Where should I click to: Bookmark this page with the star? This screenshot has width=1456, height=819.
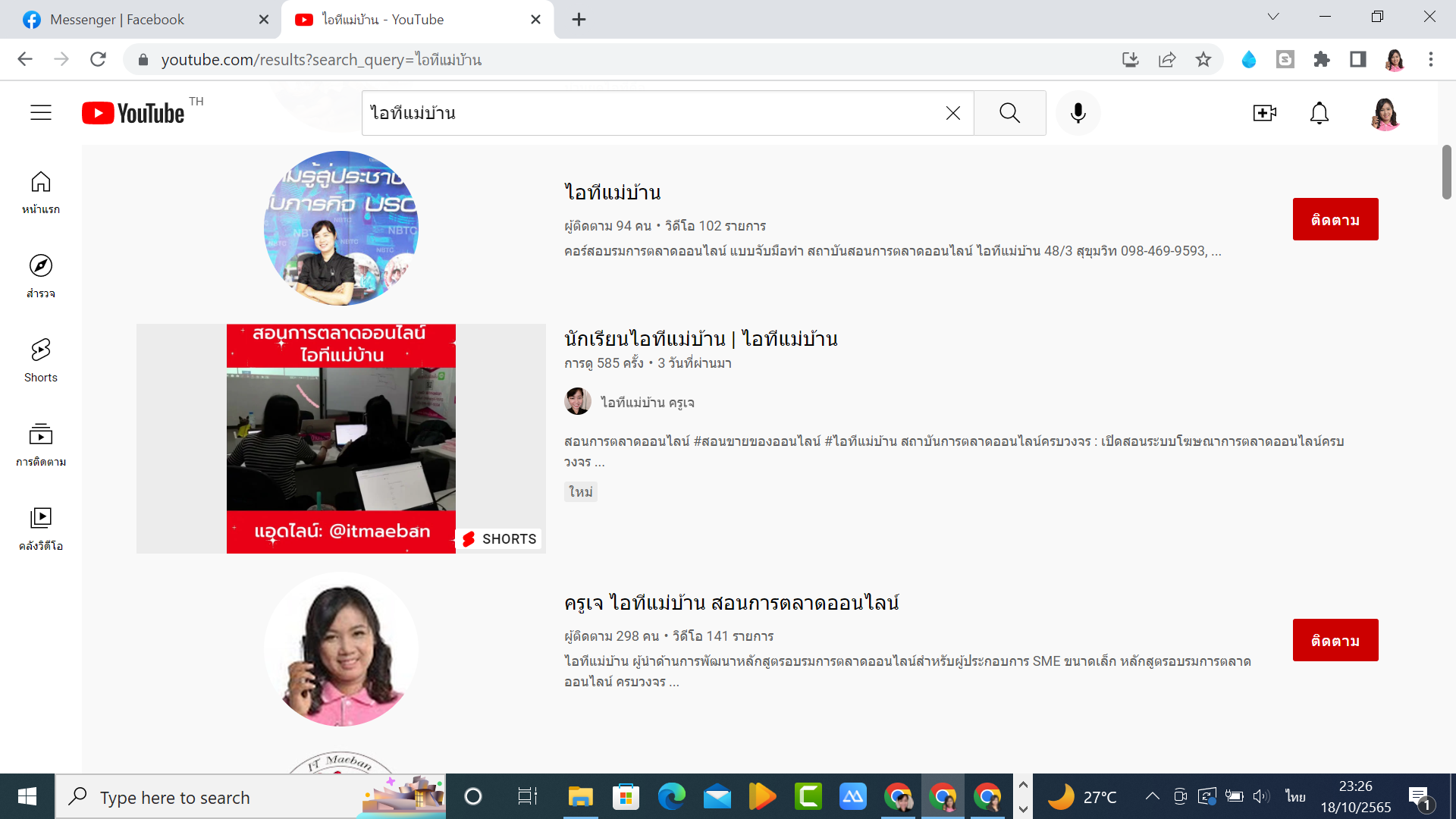tap(1203, 59)
